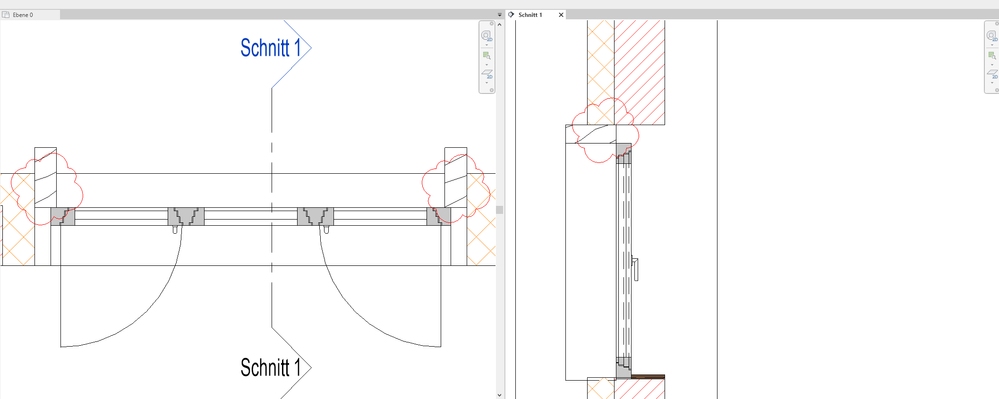Open the tab list dropdown of the left pane

500,14
